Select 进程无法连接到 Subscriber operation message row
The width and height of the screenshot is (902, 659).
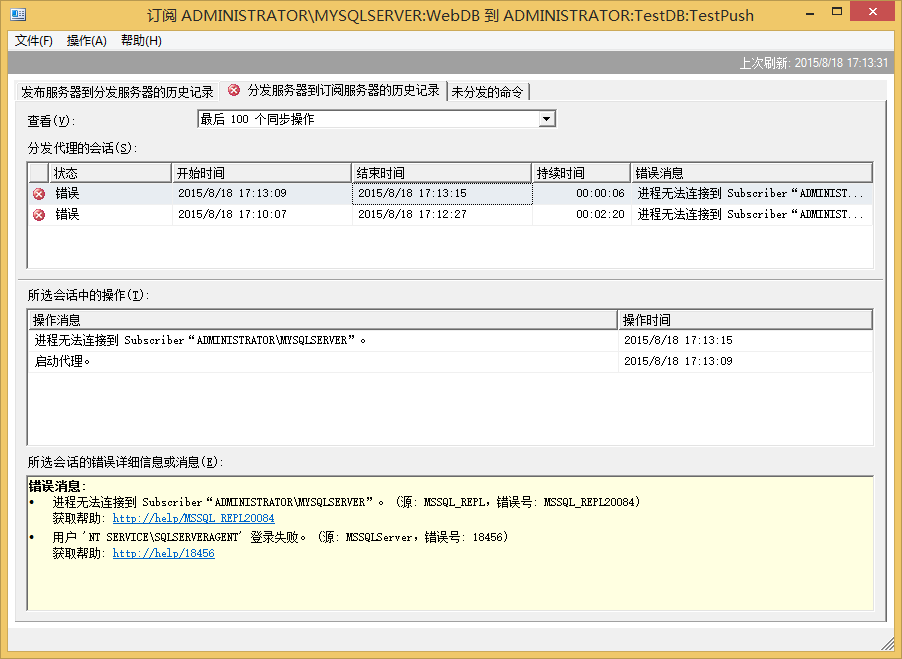point(450,340)
